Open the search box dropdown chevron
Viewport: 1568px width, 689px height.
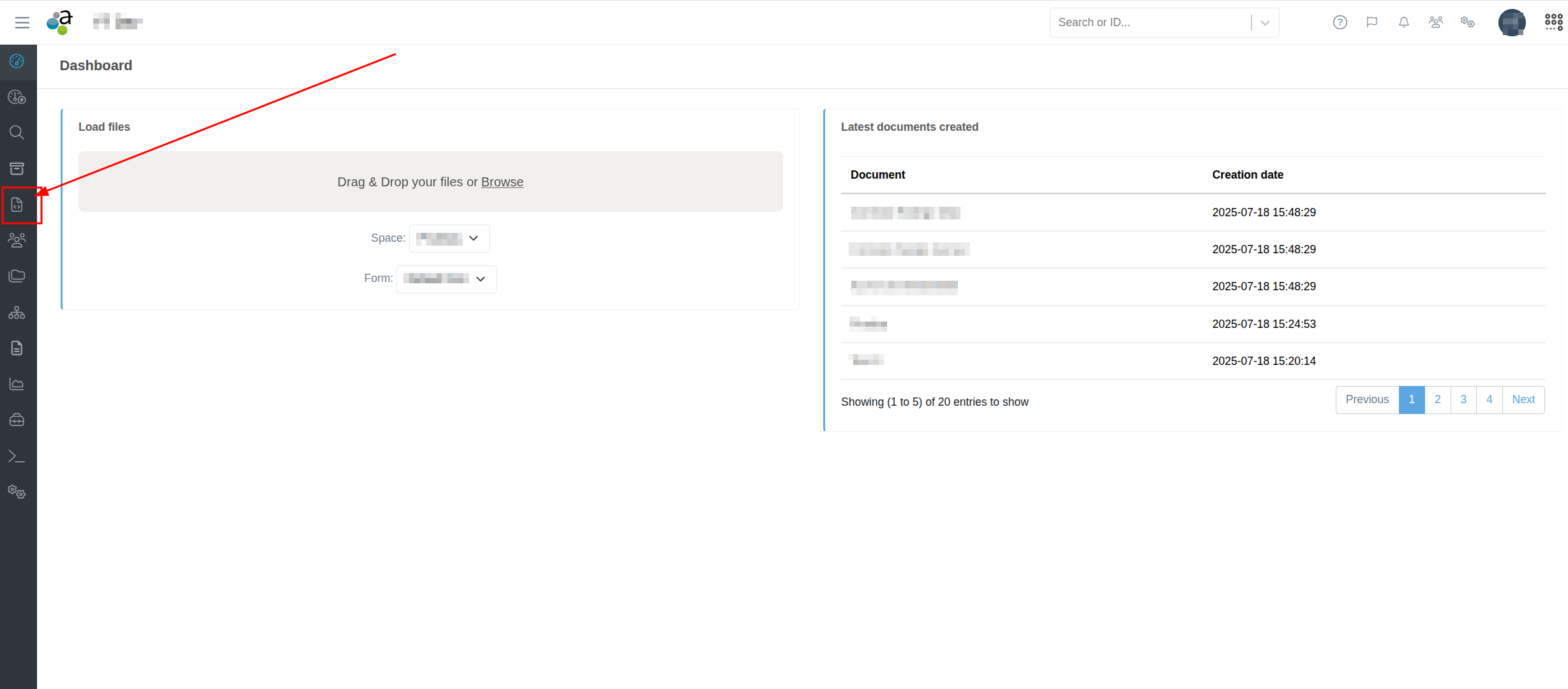click(x=1265, y=23)
